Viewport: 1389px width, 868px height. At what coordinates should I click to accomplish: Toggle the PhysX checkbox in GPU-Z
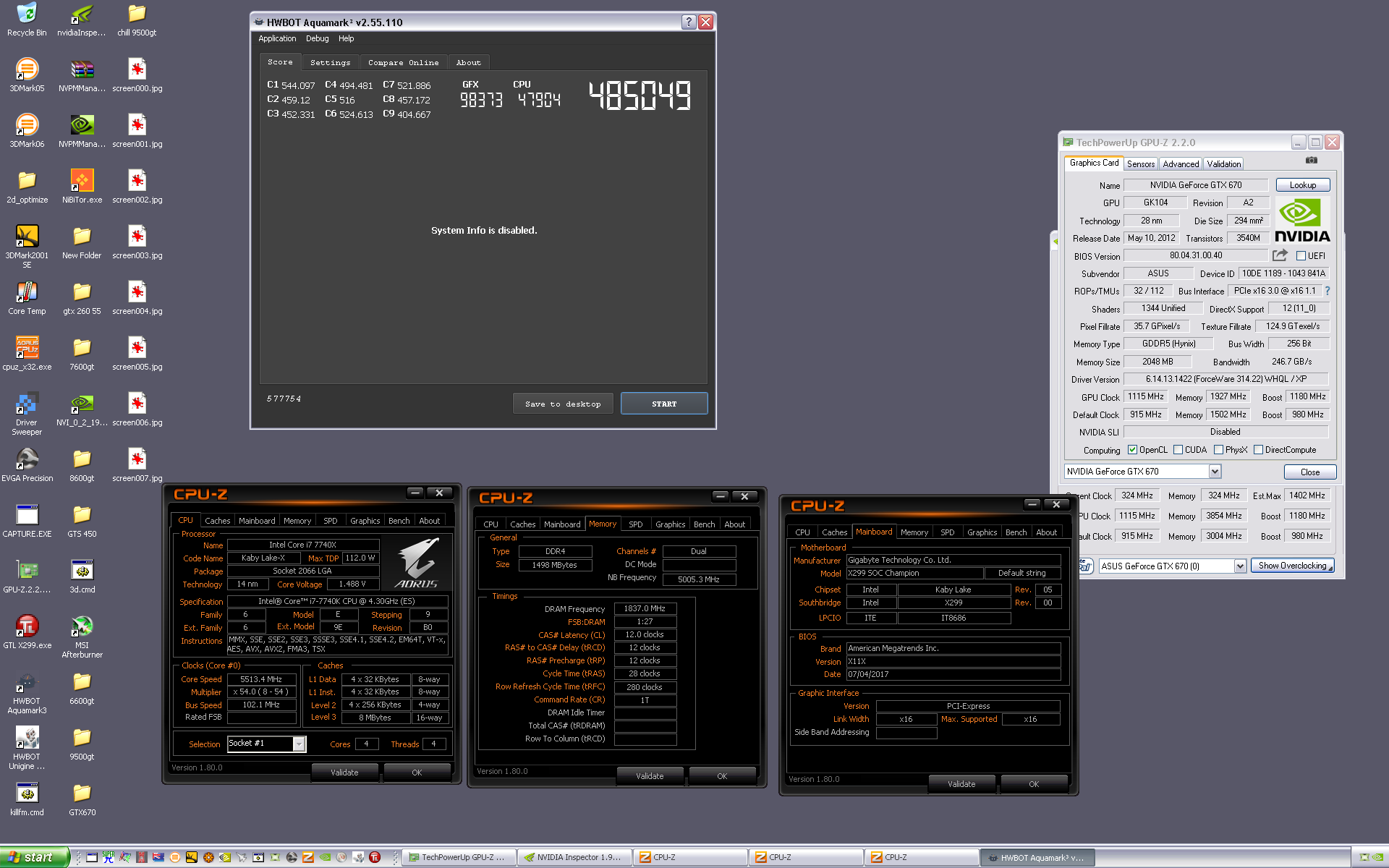pyautogui.click(x=1219, y=449)
